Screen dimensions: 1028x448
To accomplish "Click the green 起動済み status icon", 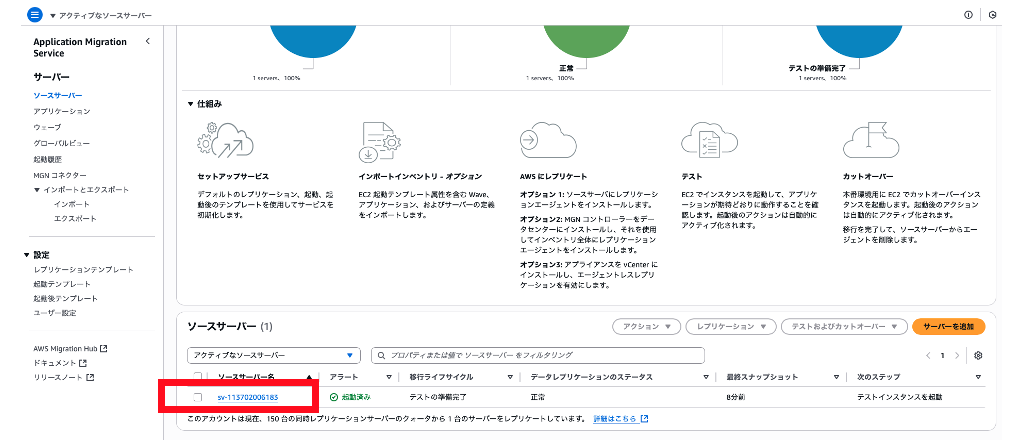I will pyautogui.click(x=334, y=397).
